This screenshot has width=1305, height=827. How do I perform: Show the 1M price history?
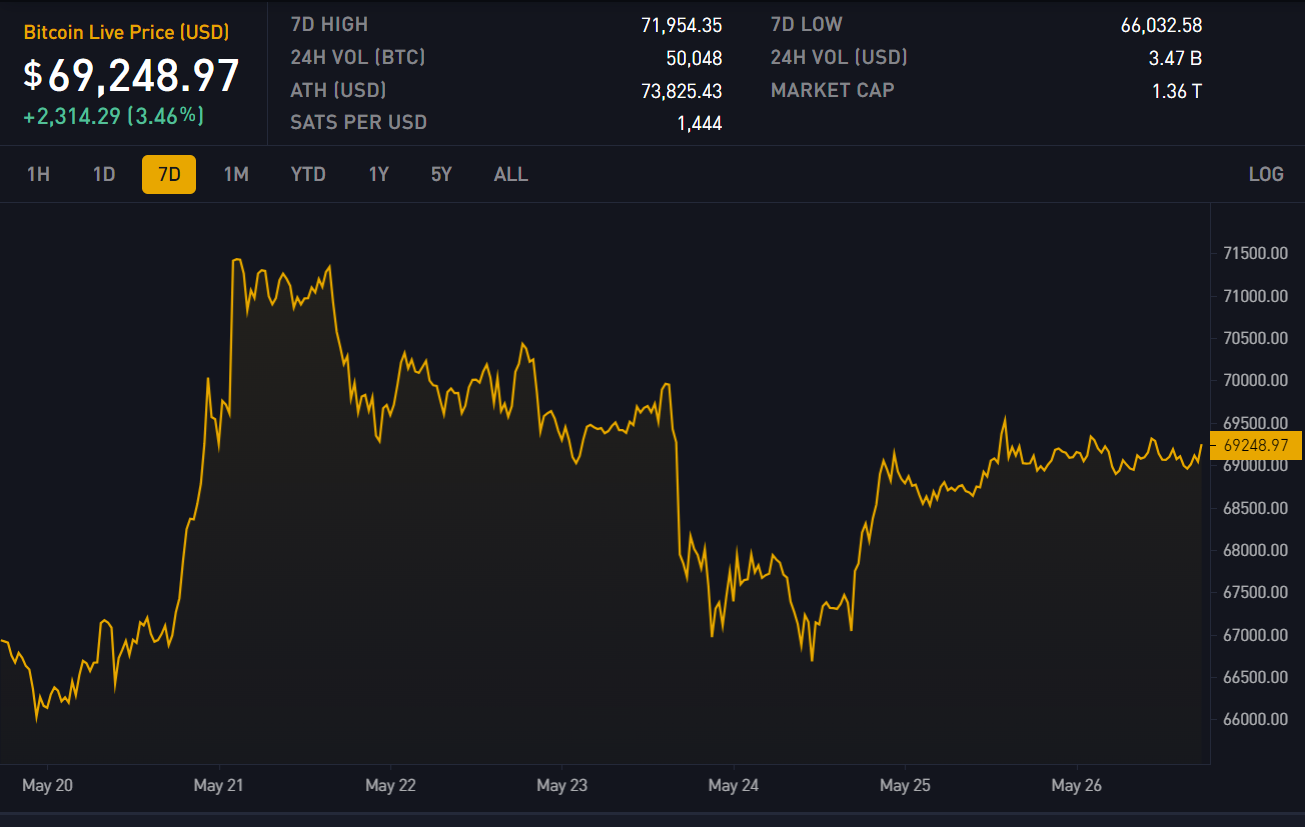236,174
